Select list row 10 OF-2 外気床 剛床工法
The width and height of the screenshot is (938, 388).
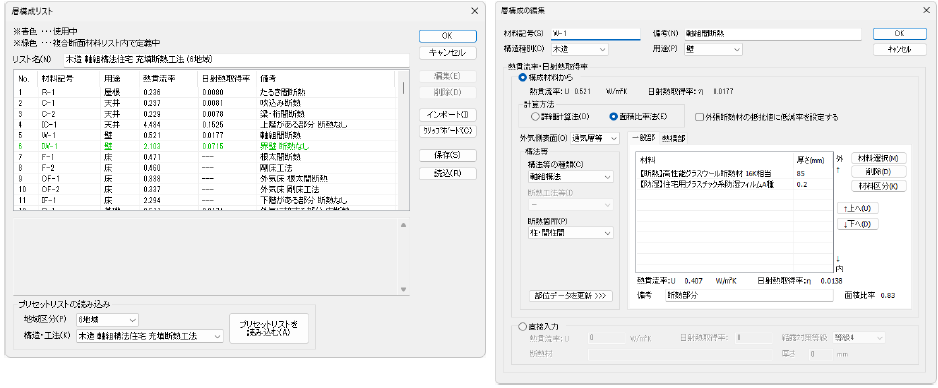pos(206,189)
